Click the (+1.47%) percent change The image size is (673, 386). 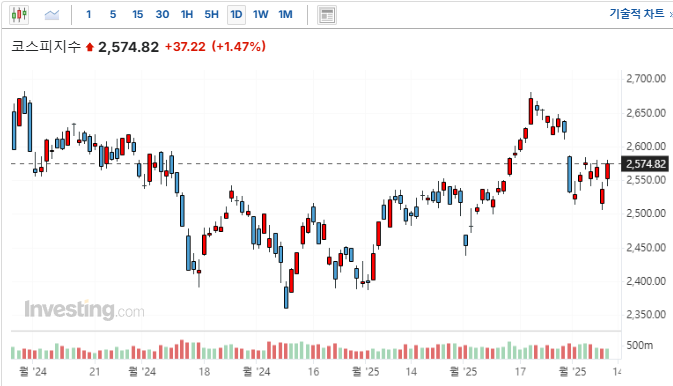click(239, 46)
